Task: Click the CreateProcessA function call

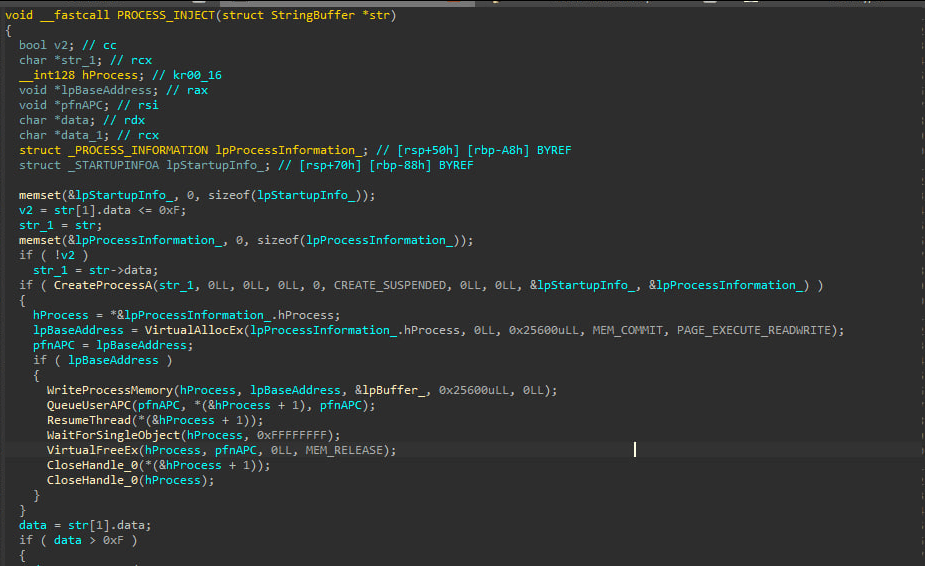Action: point(103,285)
